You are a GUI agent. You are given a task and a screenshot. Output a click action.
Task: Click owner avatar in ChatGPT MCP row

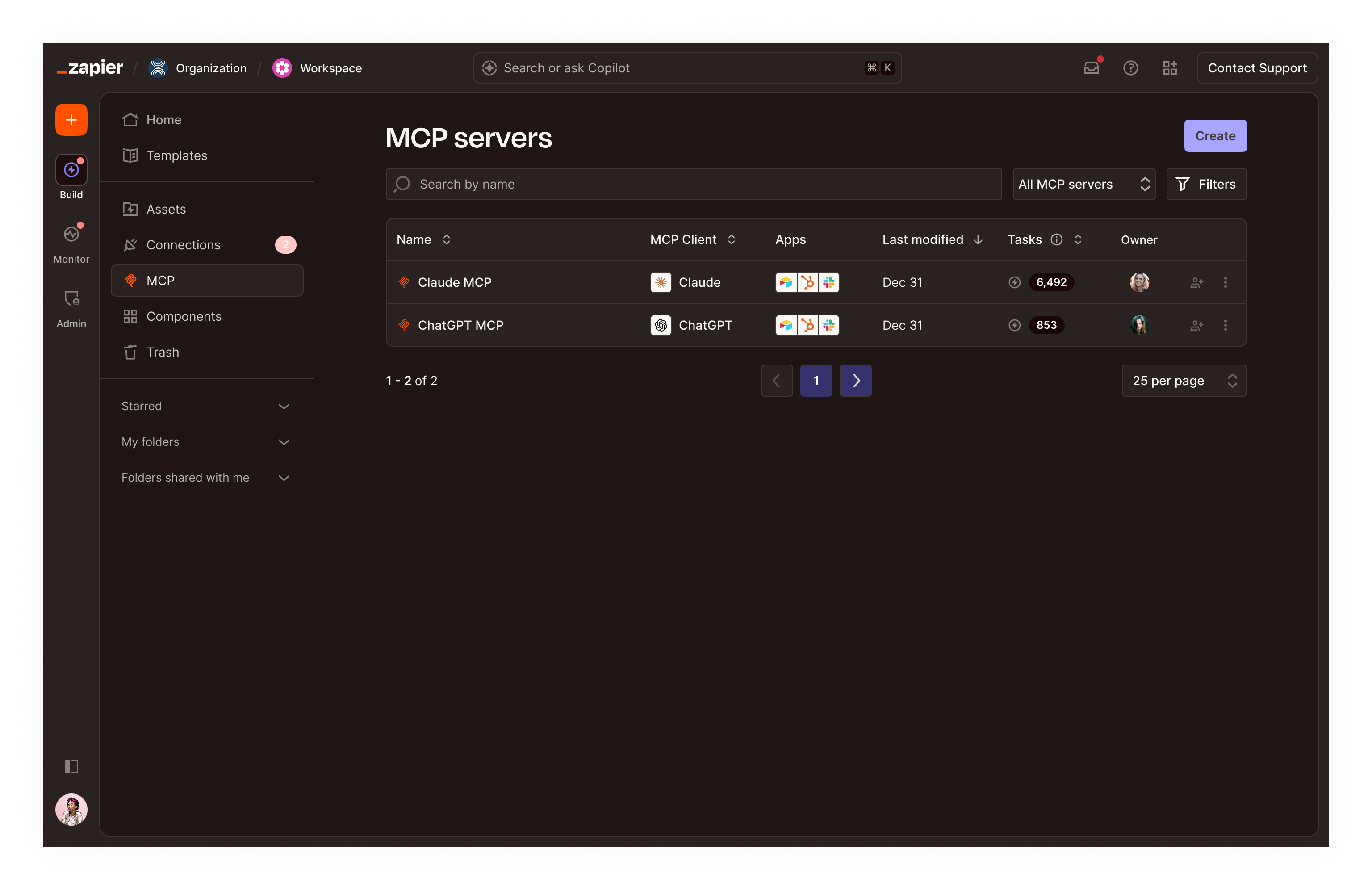click(1139, 325)
